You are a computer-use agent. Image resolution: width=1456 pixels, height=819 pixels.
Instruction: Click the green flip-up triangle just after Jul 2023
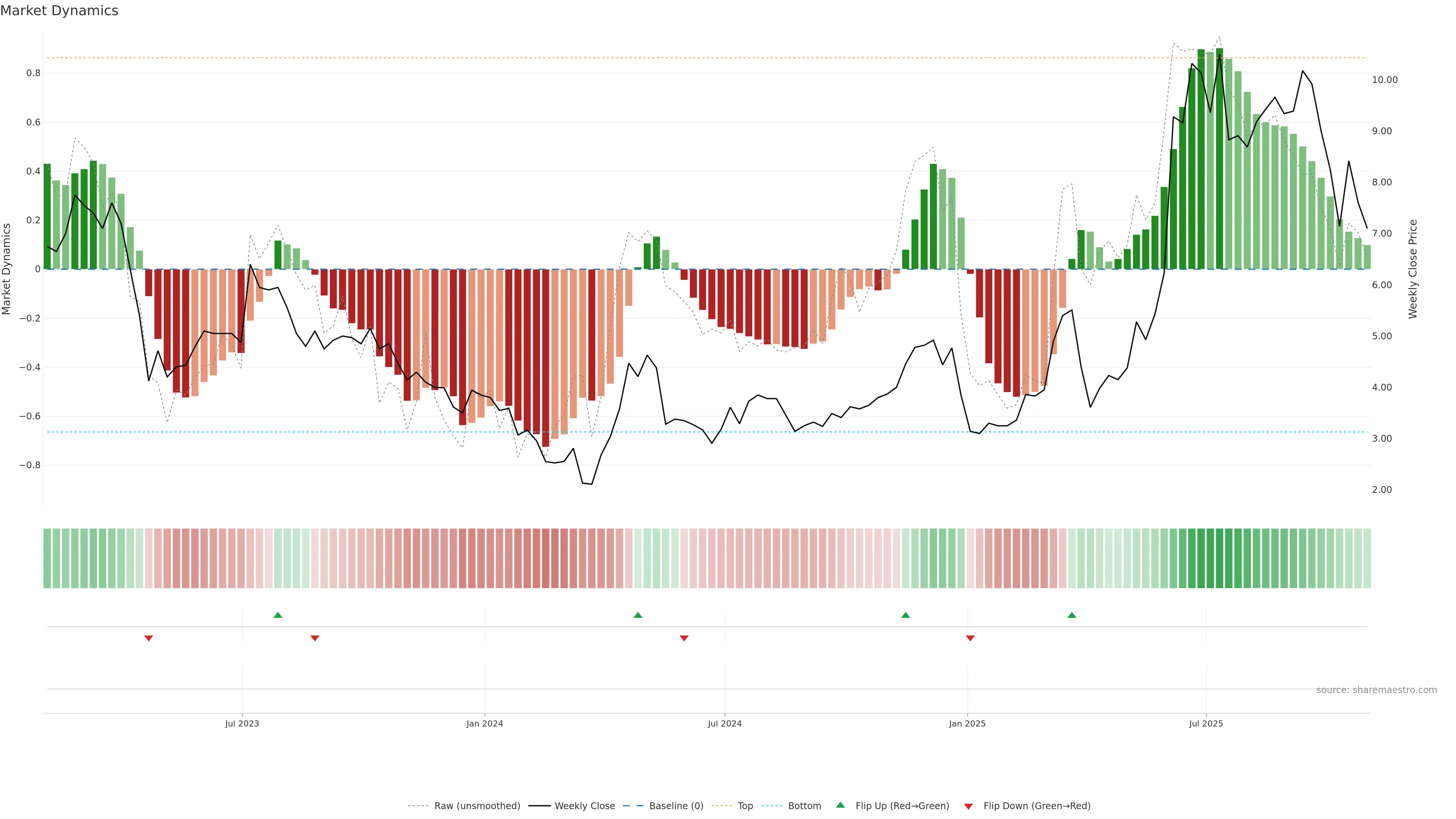coord(278,615)
